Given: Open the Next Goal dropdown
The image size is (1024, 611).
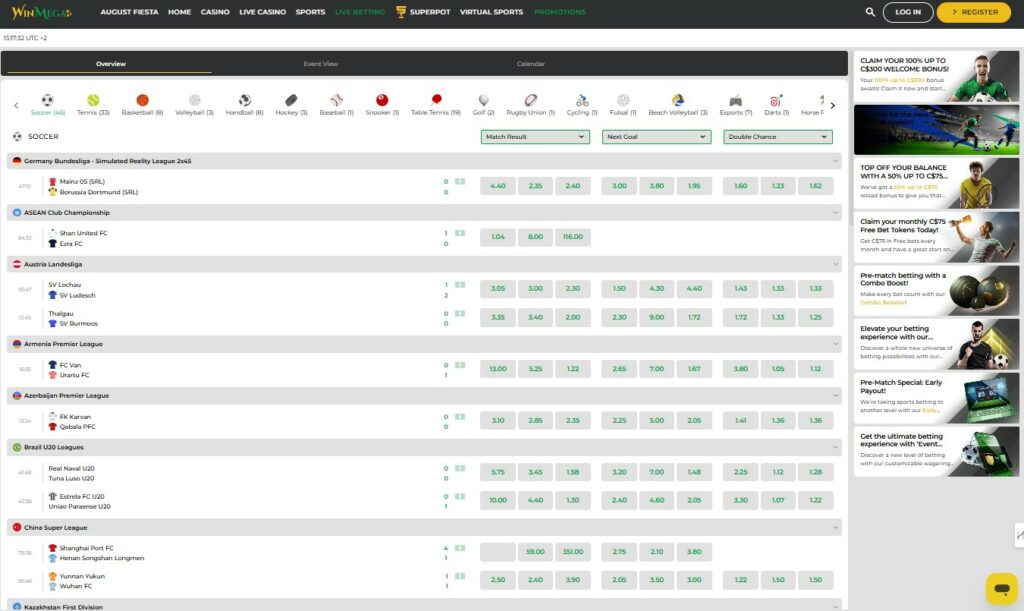Looking at the screenshot, I should pos(656,136).
